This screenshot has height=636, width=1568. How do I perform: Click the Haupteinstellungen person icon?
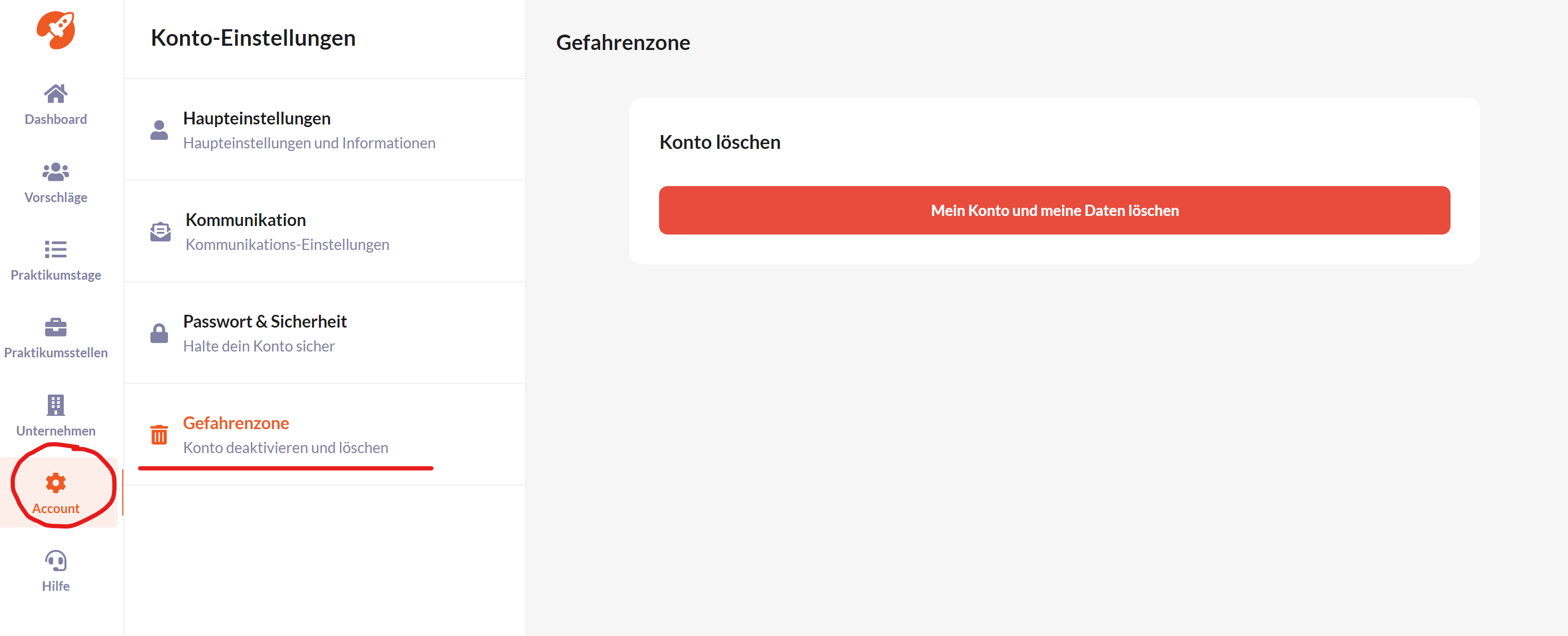point(159,130)
